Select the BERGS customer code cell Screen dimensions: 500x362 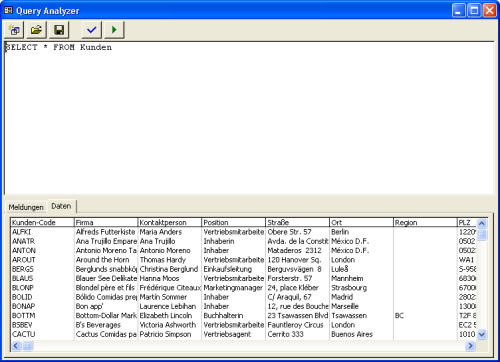click(42, 269)
